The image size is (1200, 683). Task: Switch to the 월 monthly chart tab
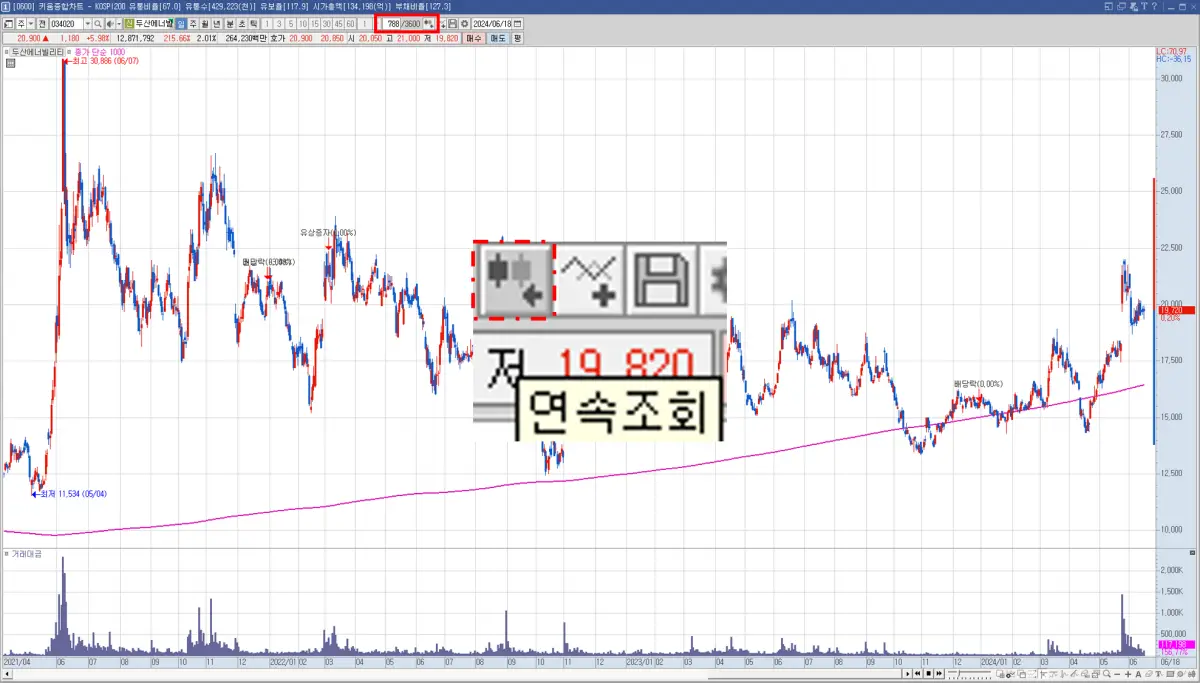pyautogui.click(x=204, y=23)
